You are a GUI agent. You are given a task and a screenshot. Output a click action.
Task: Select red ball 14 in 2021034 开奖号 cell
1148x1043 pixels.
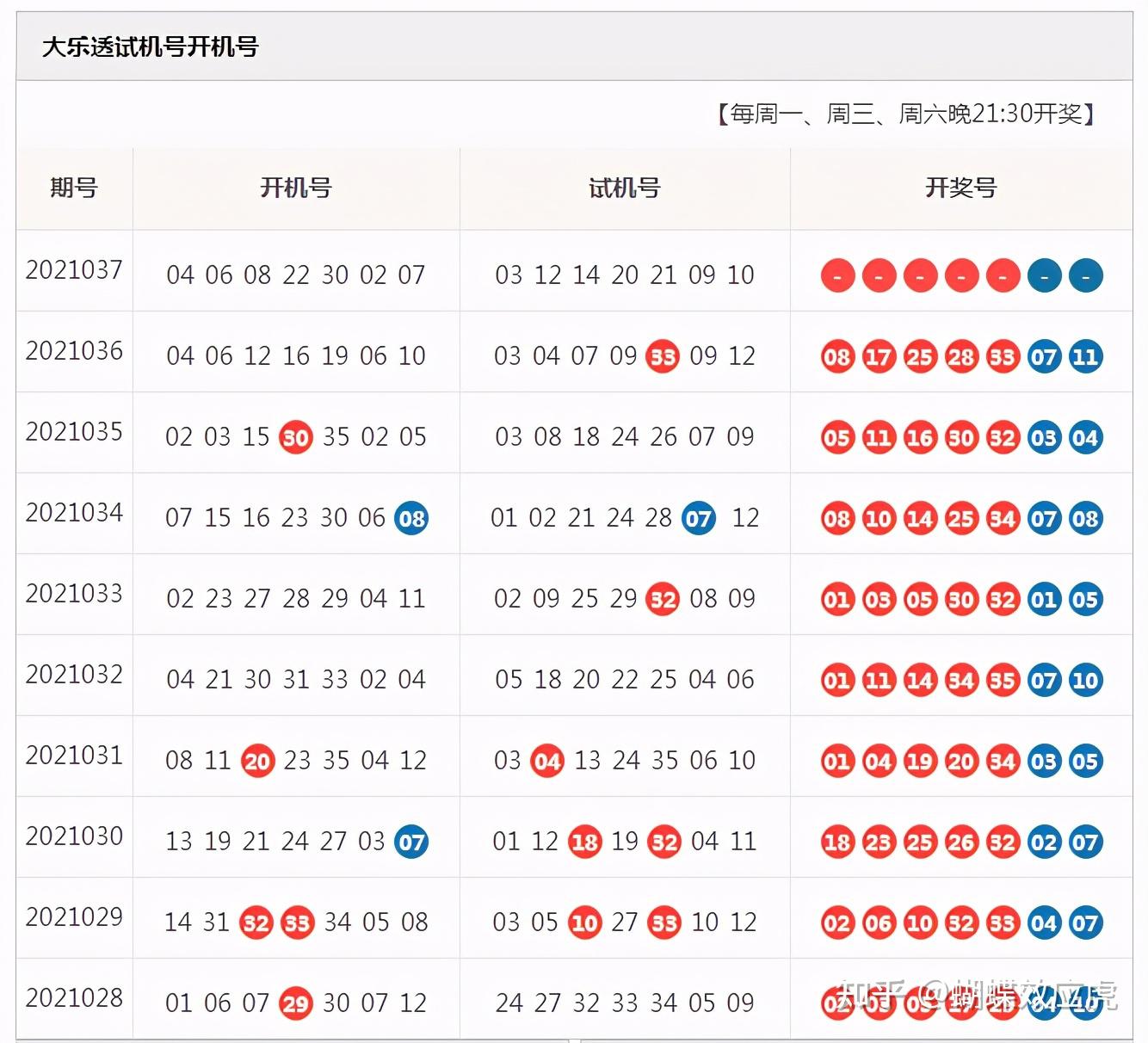pos(920,518)
